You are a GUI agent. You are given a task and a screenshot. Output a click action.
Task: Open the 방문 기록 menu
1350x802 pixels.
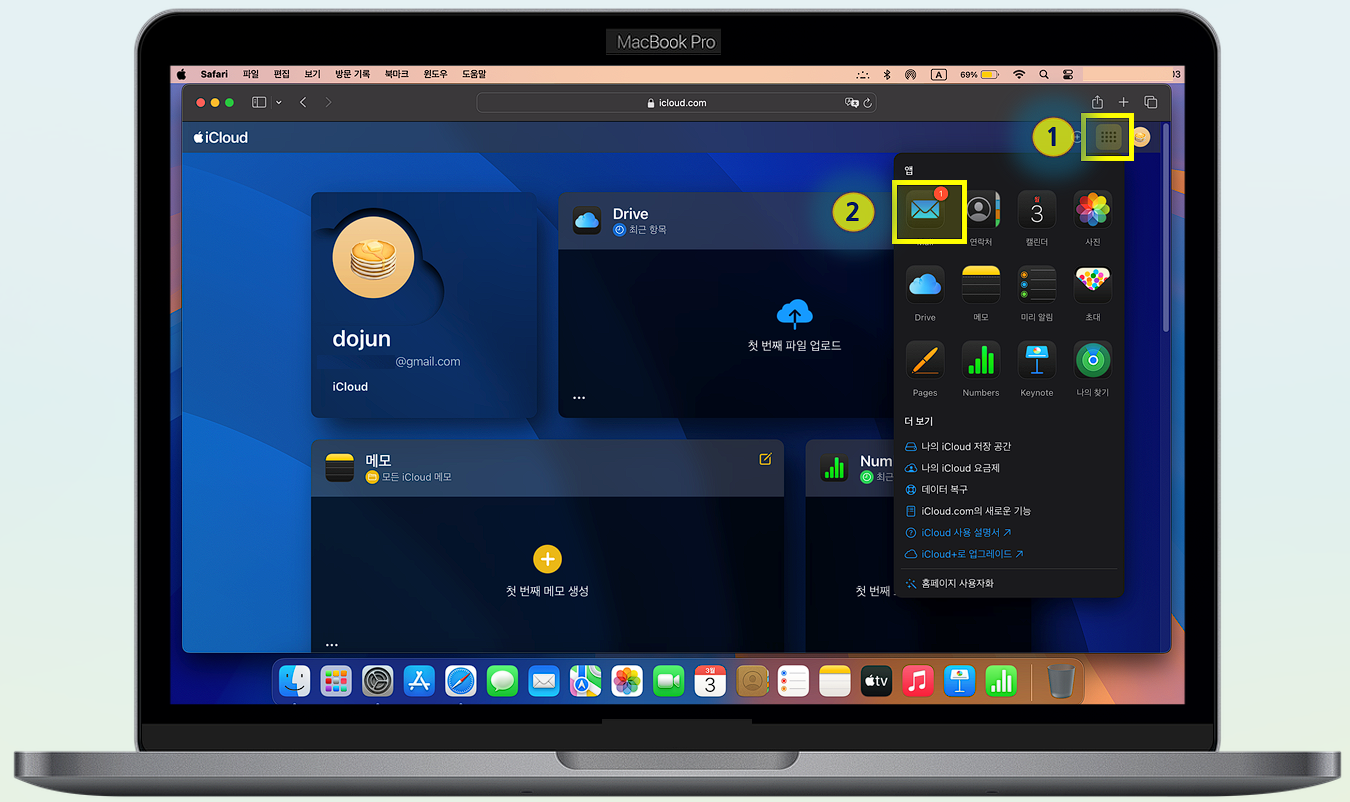click(x=352, y=74)
